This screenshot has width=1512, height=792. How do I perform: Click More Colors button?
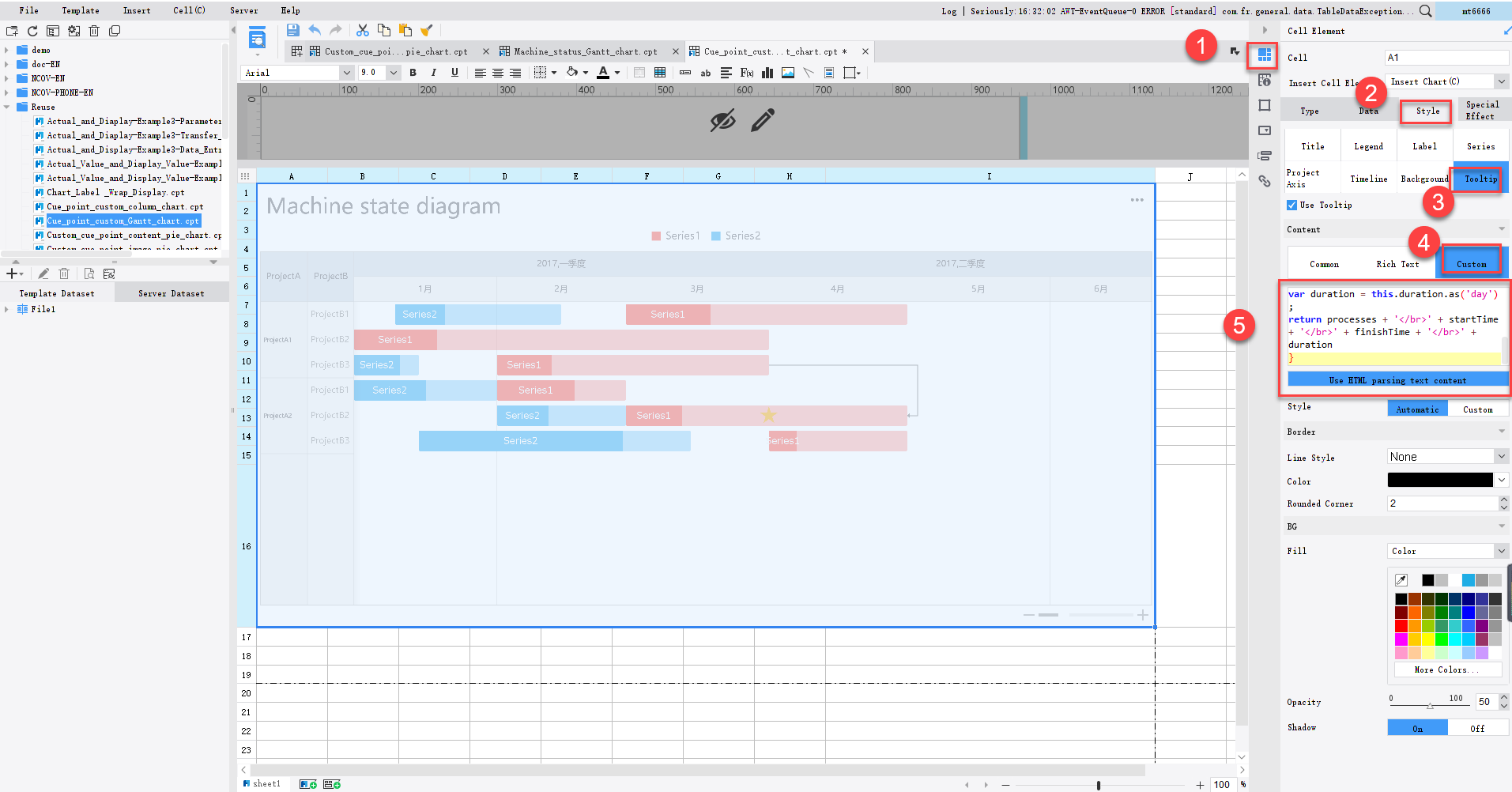[1446, 669]
